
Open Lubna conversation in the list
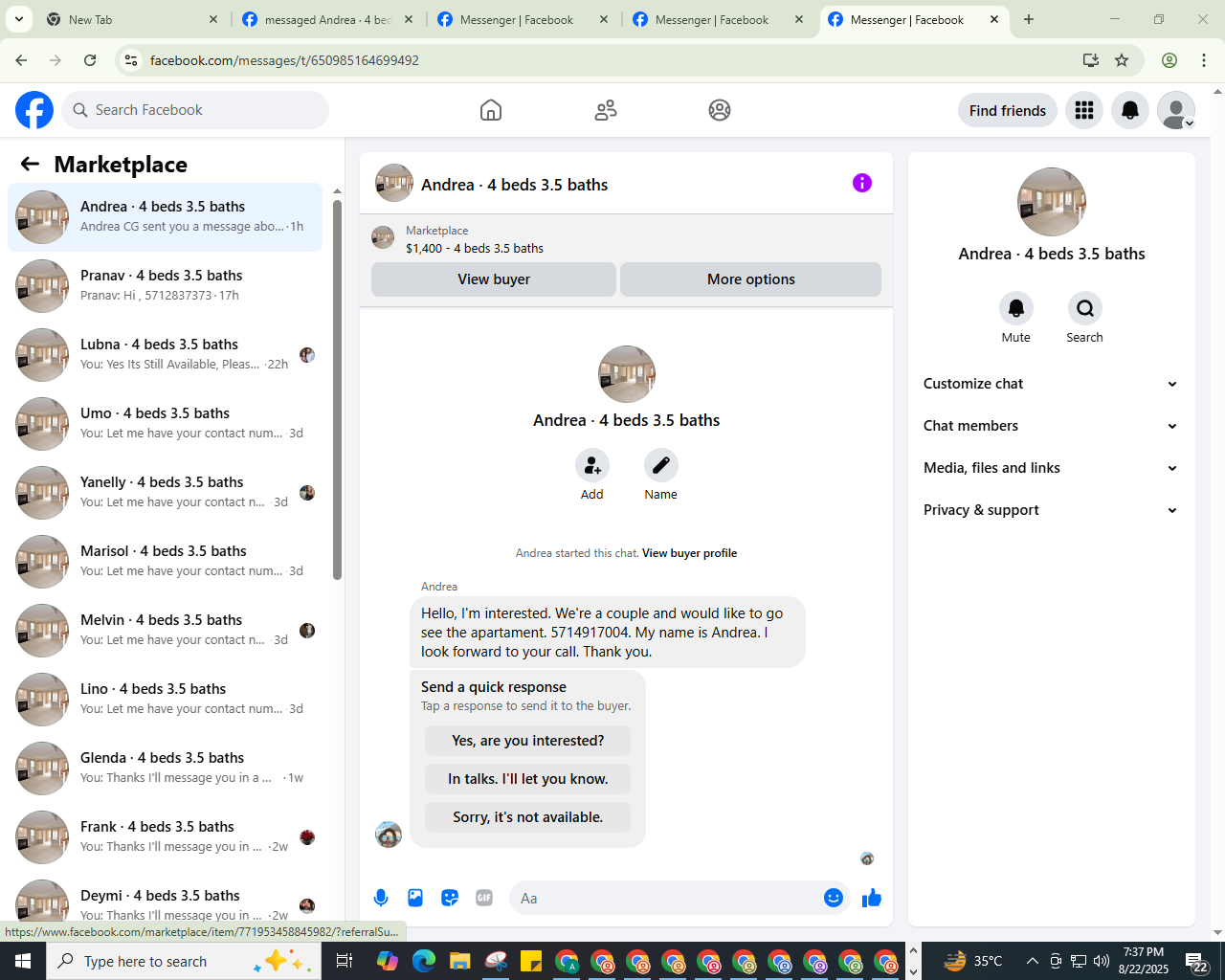pyautogui.click(x=166, y=355)
